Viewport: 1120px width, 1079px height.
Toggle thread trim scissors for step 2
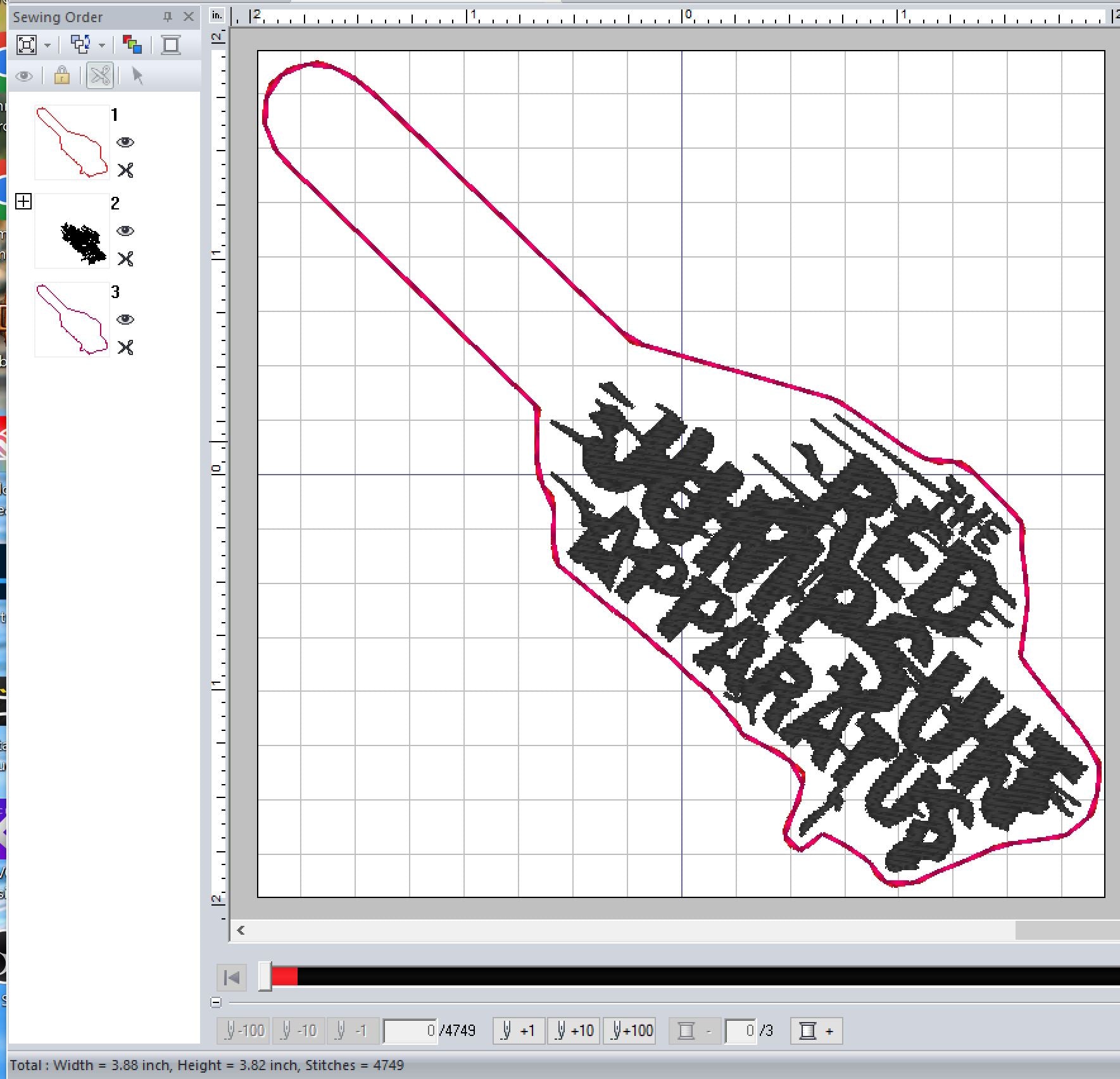(125, 259)
